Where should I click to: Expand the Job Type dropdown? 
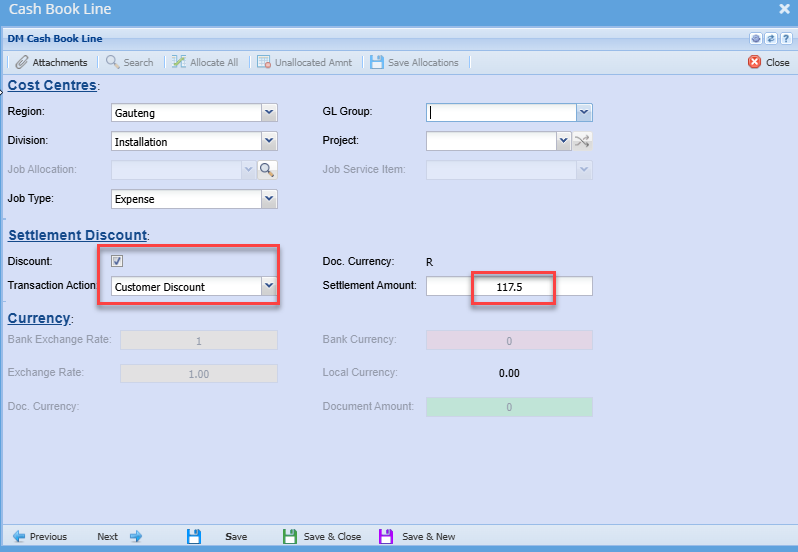click(269, 199)
